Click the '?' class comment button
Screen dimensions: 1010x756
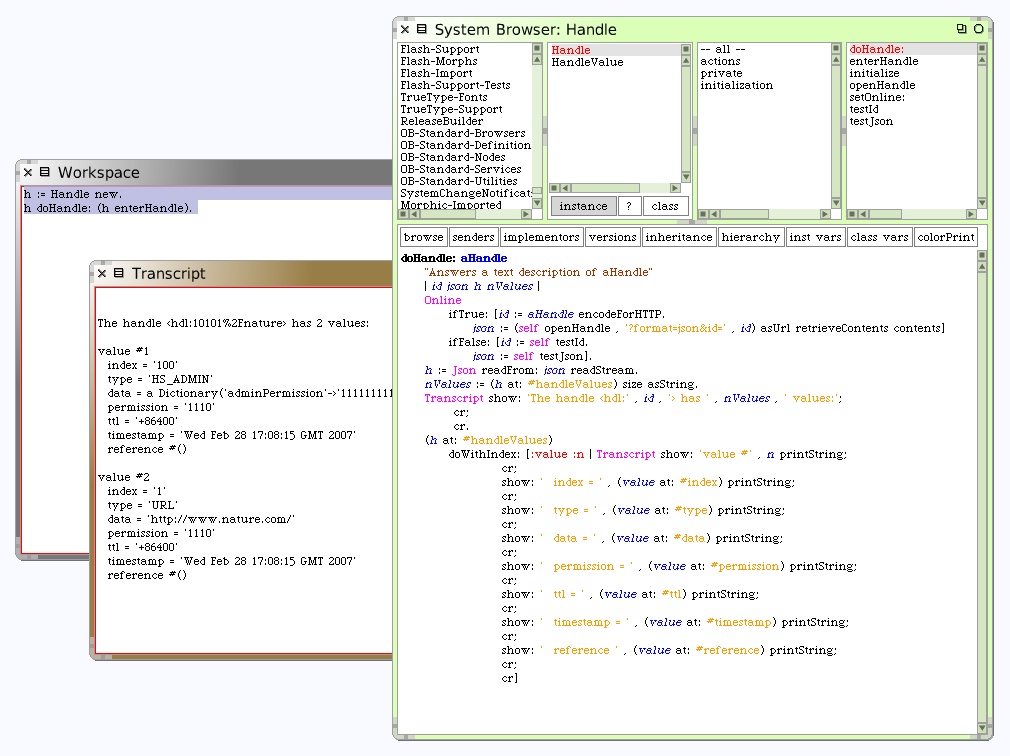coord(629,206)
